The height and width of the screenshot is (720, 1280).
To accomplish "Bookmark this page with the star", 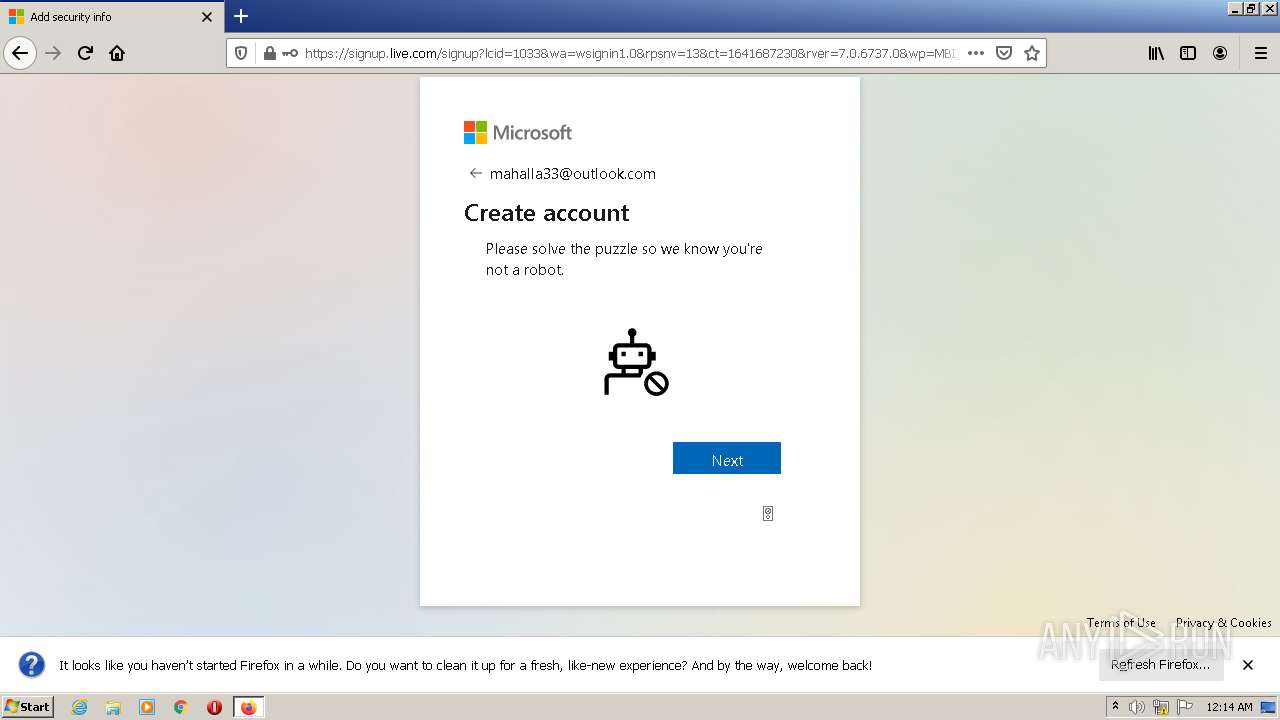I will [x=1032, y=53].
